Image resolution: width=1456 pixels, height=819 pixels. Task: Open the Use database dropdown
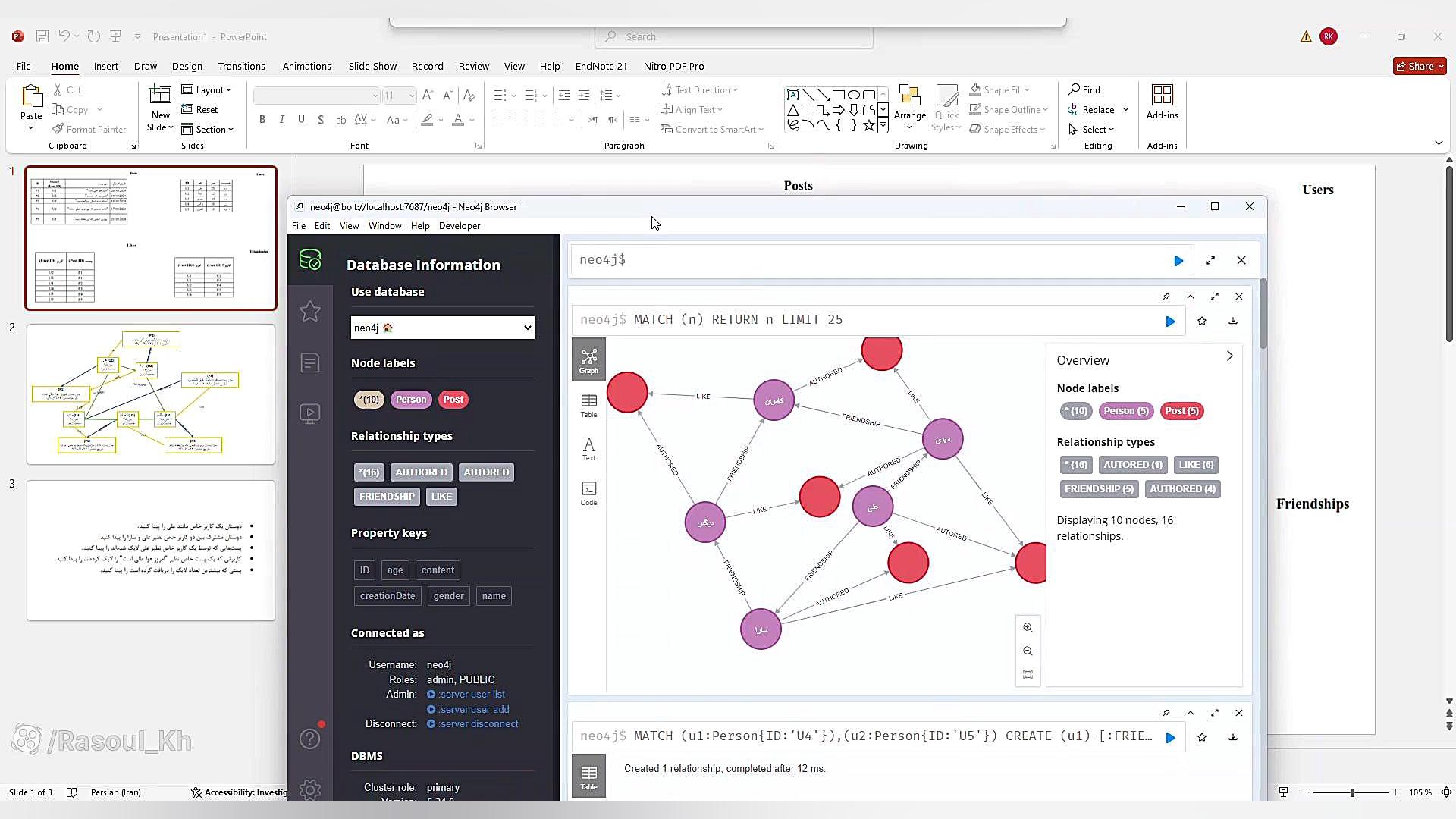coord(443,328)
